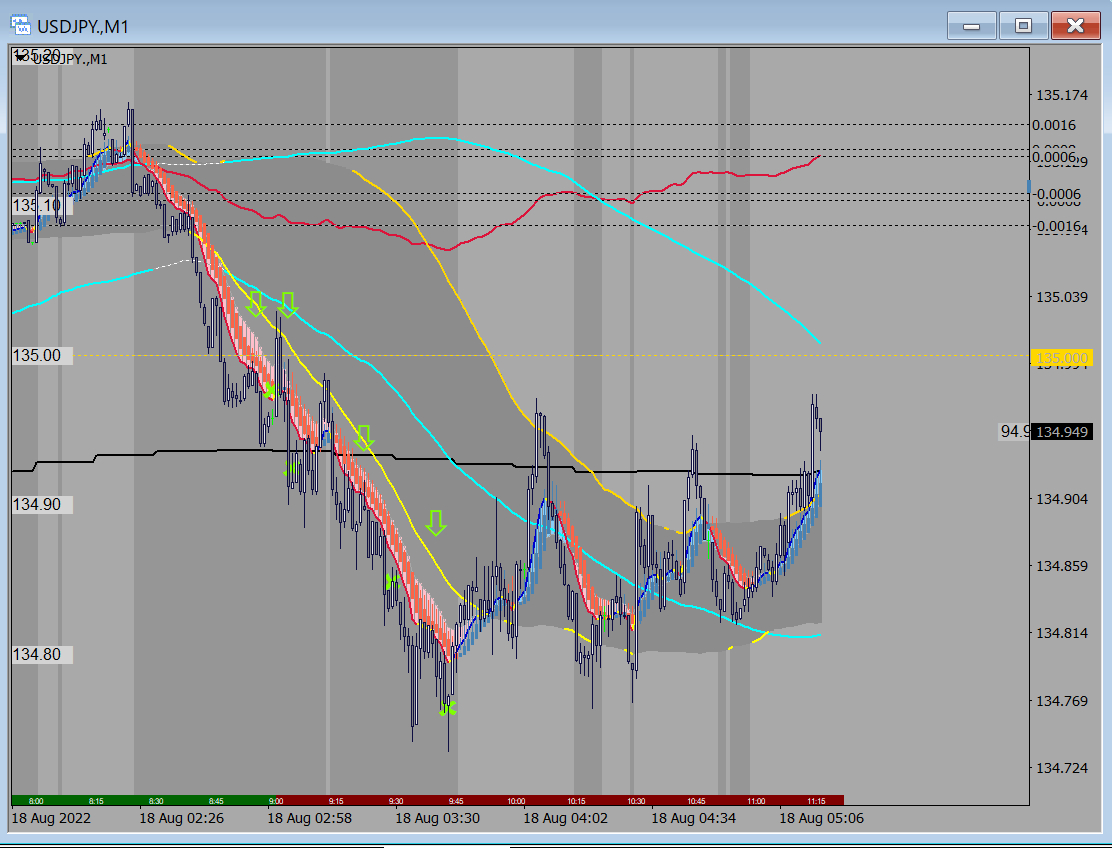
Task: Click the 8:00 green session bar segment
Action: (36, 800)
